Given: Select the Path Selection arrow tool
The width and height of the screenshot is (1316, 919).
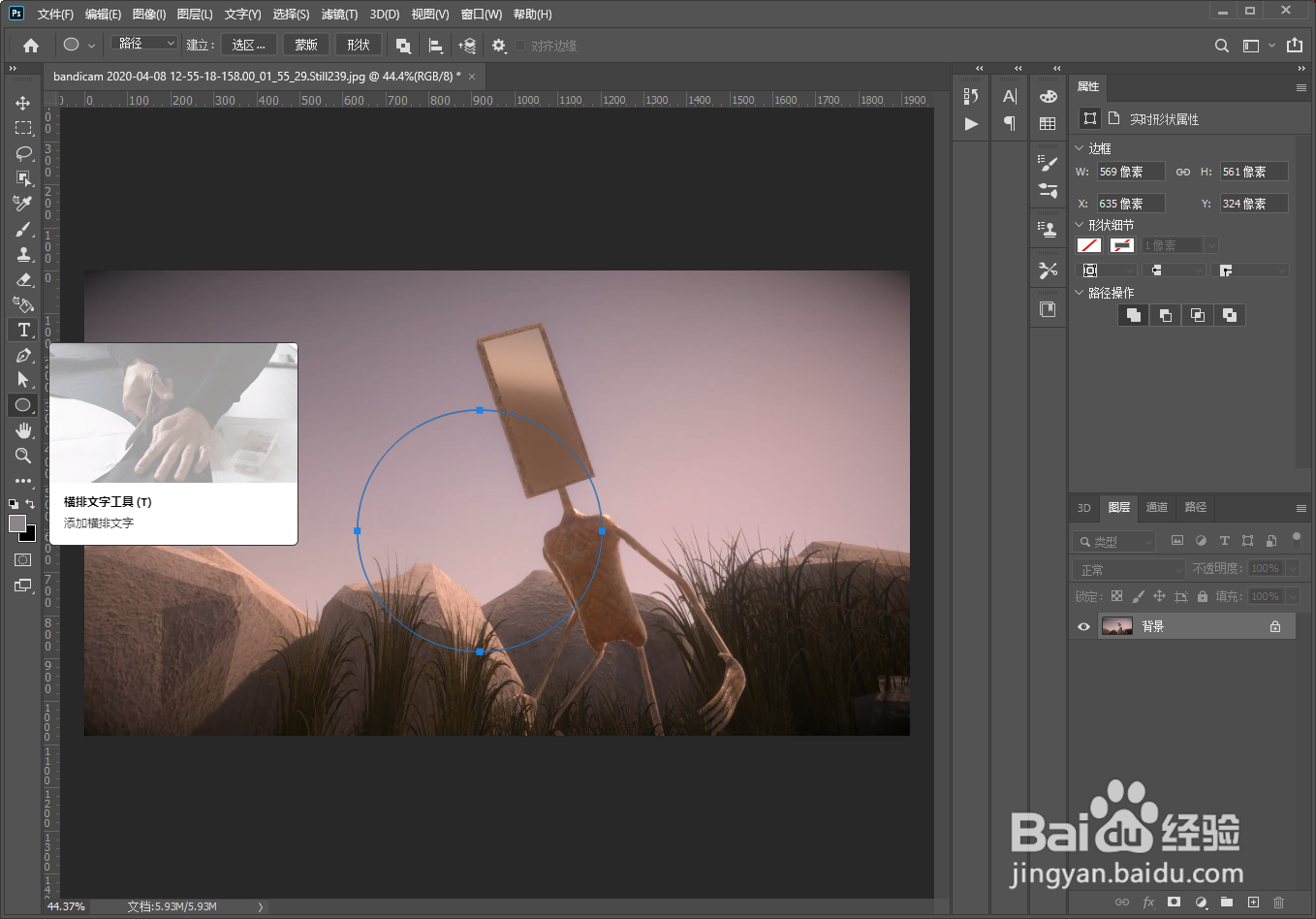Looking at the screenshot, I should (23, 380).
